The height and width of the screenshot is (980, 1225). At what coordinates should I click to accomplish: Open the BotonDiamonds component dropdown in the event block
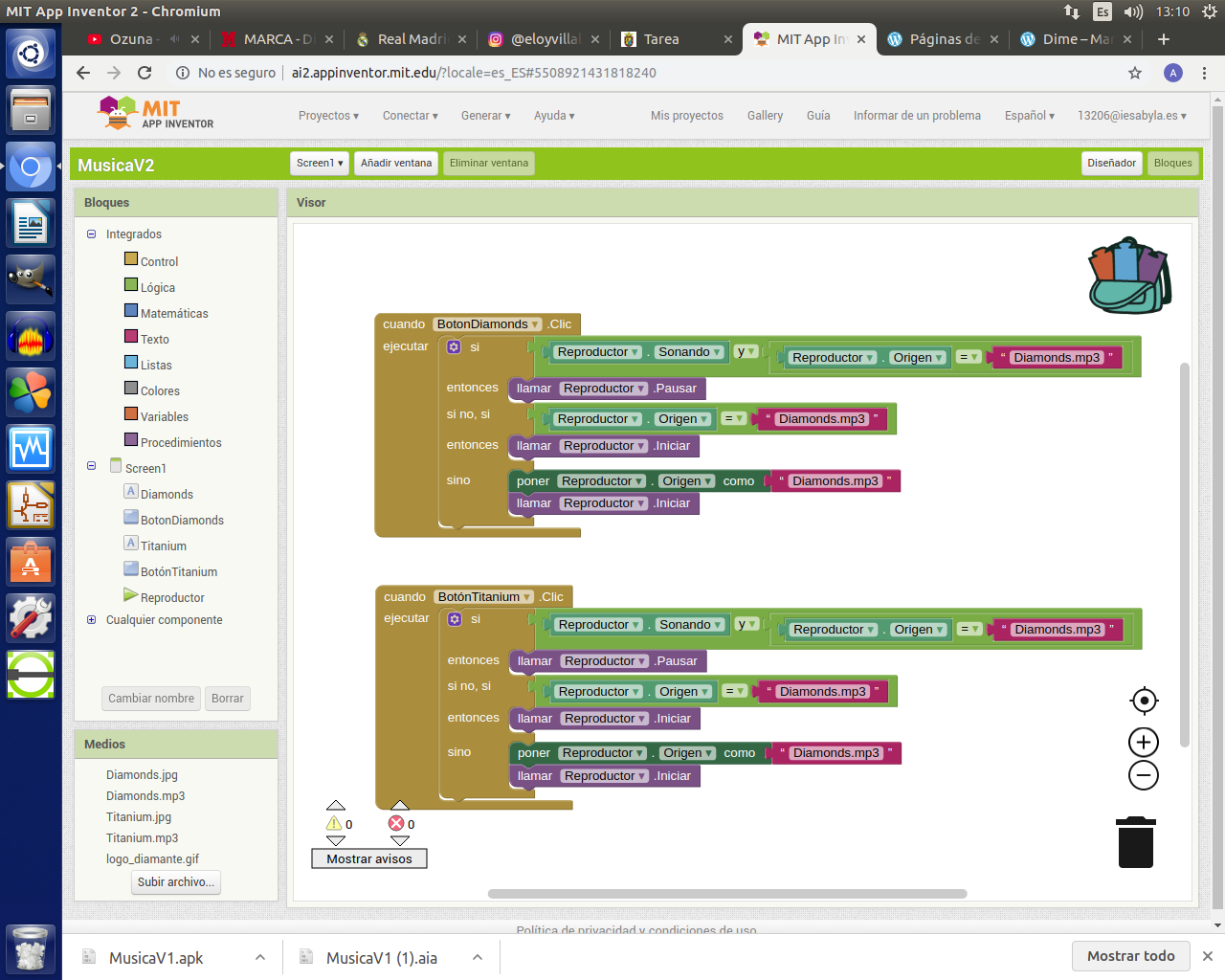coord(535,324)
